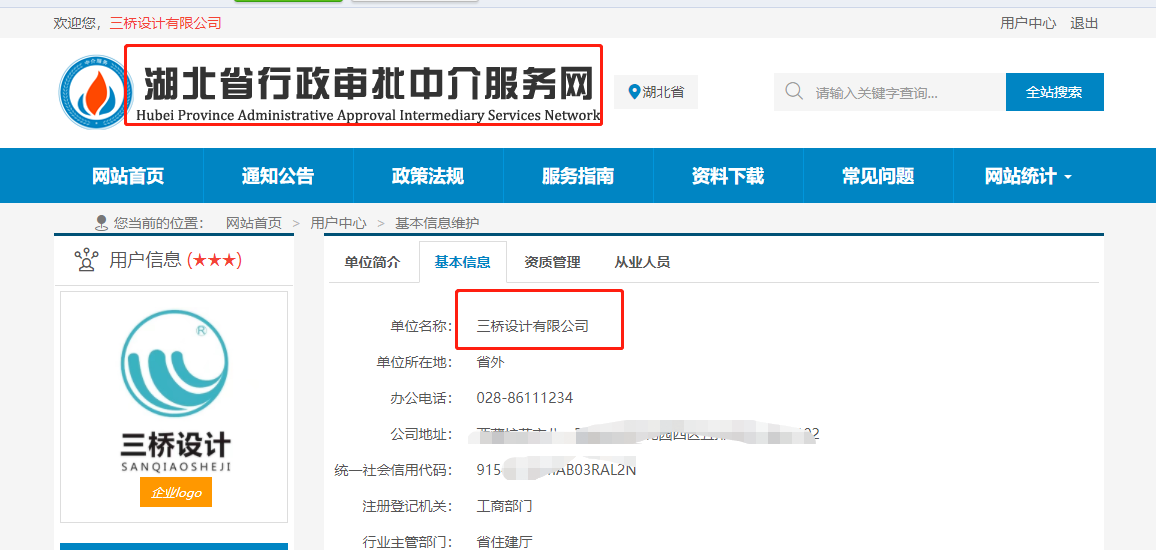1156x550 pixels.
Task: Open 用户中心 link in top bar
Action: point(1028,23)
